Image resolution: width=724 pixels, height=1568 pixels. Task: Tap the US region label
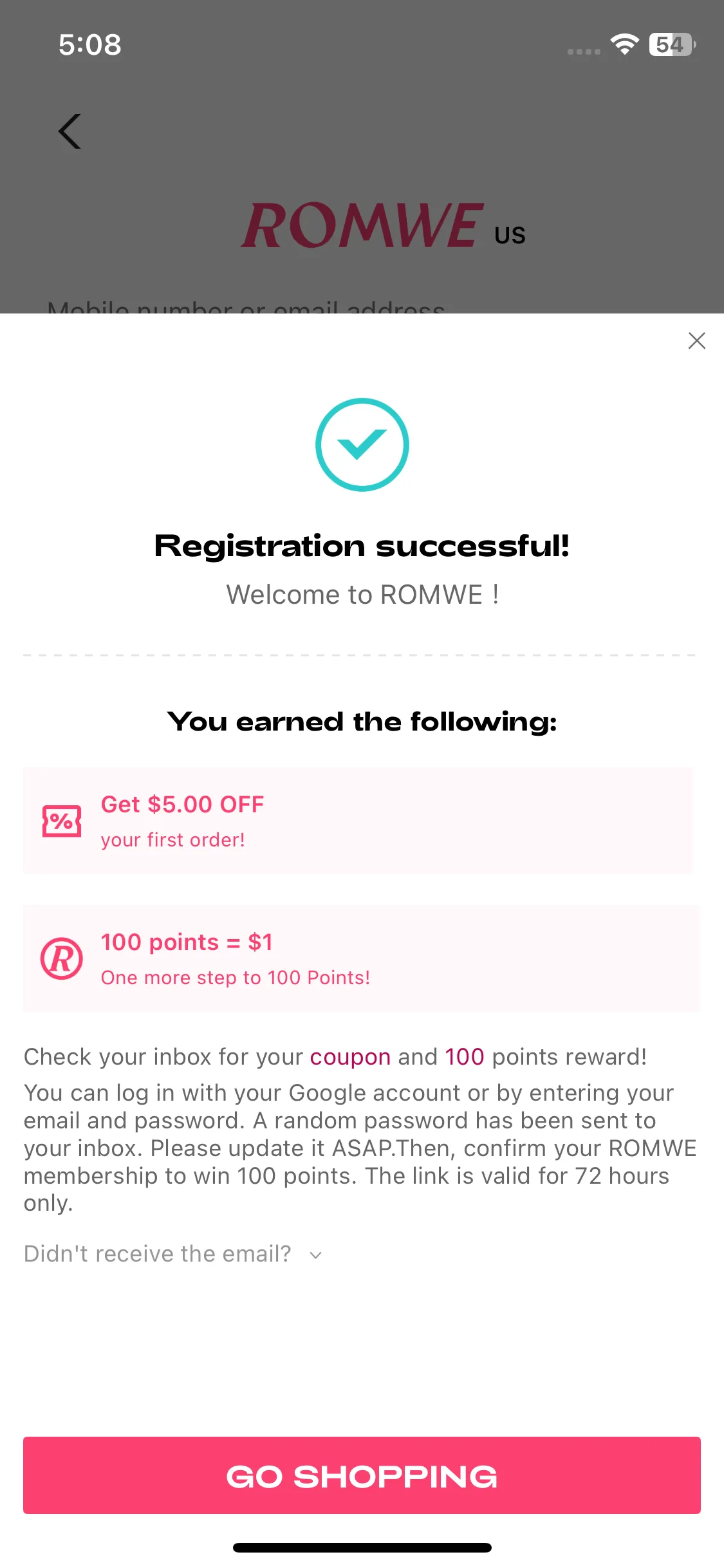pyautogui.click(x=510, y=236)
